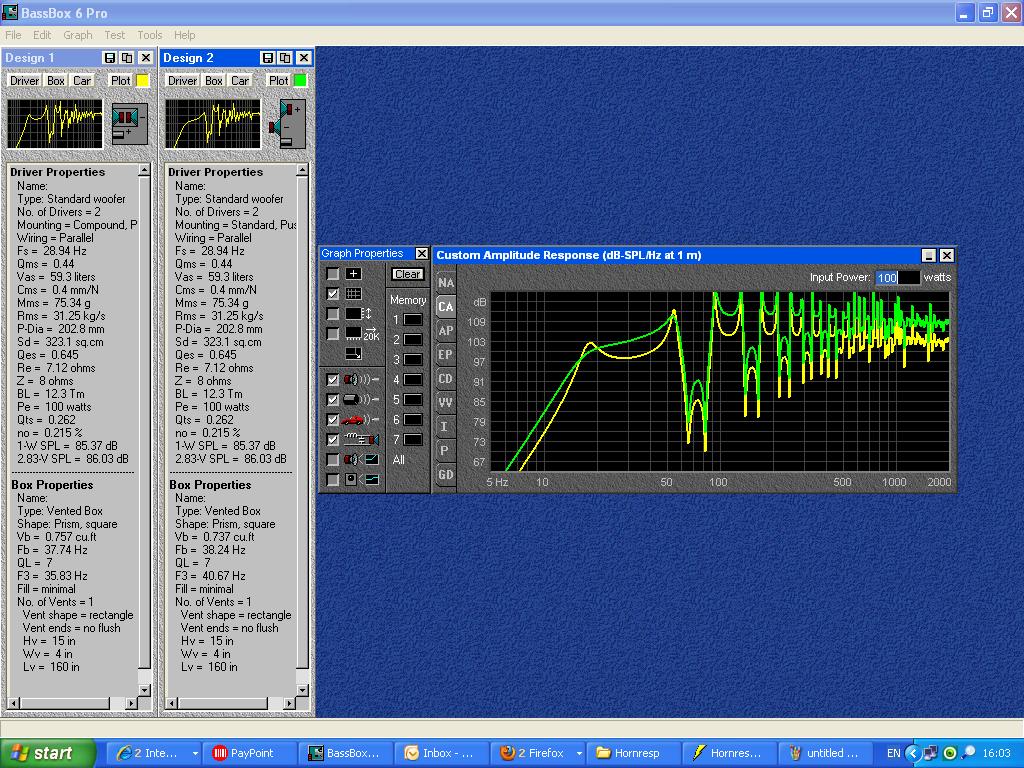The width and height of the screenshot is (1024, 768).
Task: Enable the speaker acoustic data checkbox
Action: click(333, 460)
